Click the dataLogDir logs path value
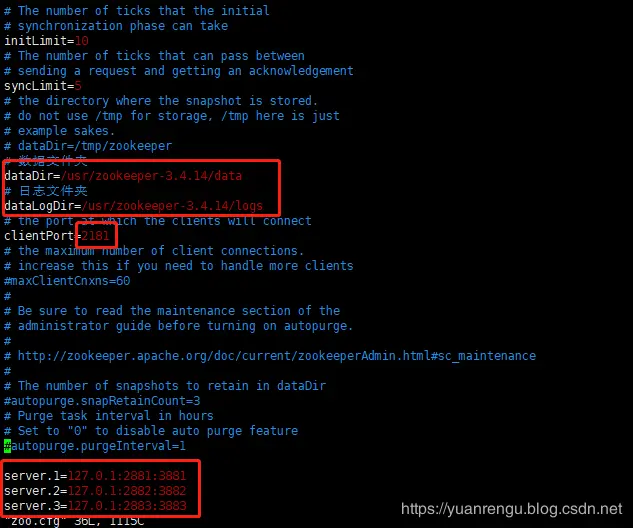 [x=172, y=206]
